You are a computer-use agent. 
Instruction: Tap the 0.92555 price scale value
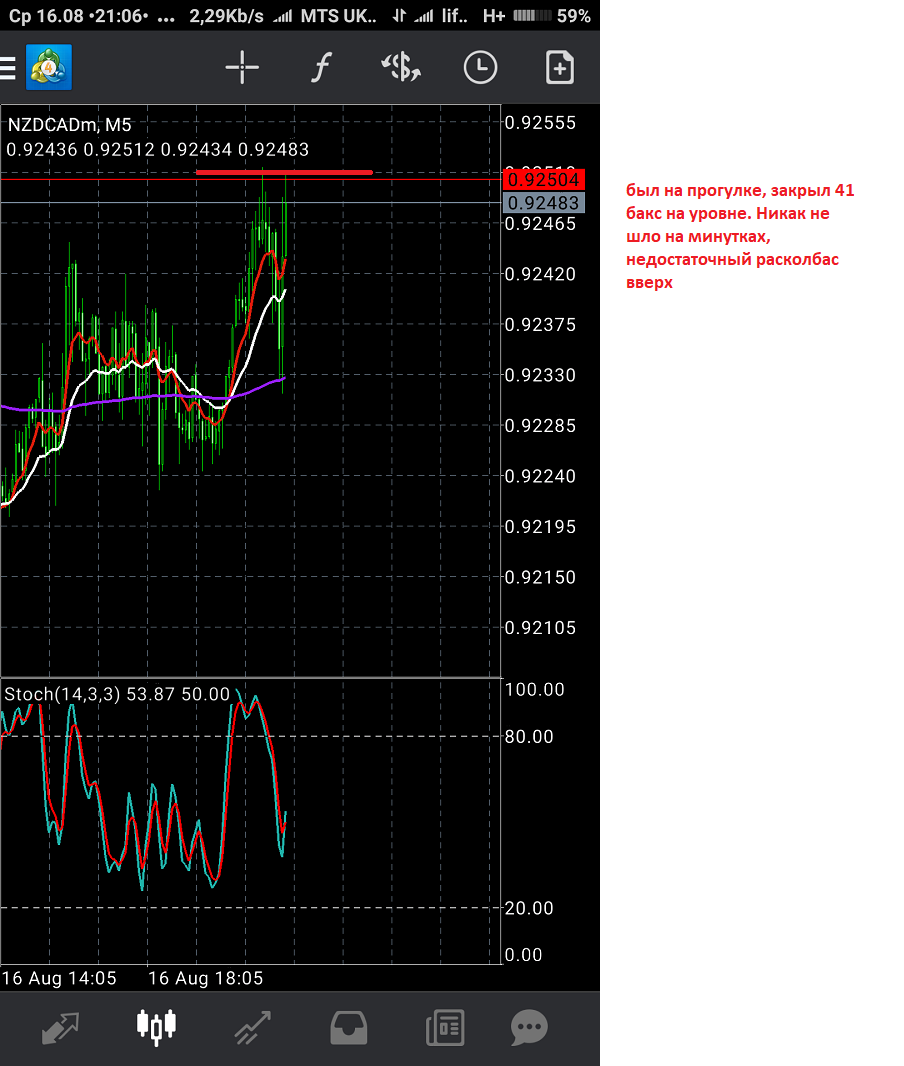click(x=540, y=123)
